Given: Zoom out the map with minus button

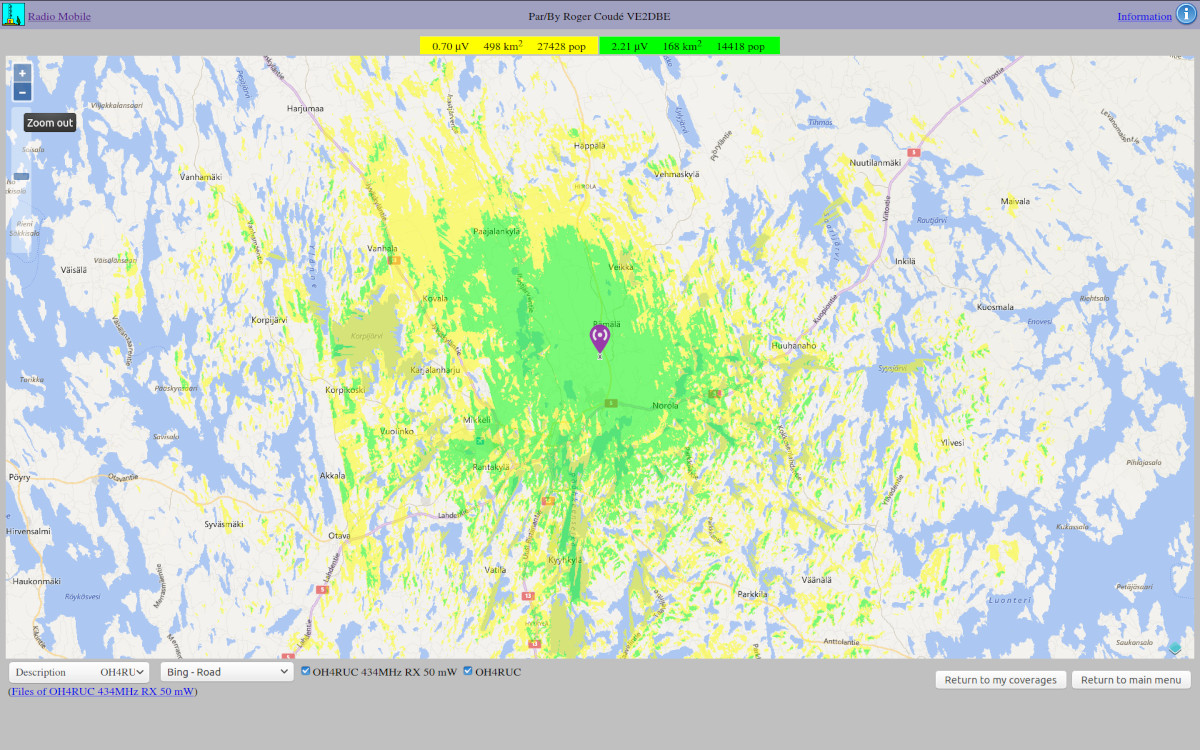Looking at the screenshot, I should 22,92.
